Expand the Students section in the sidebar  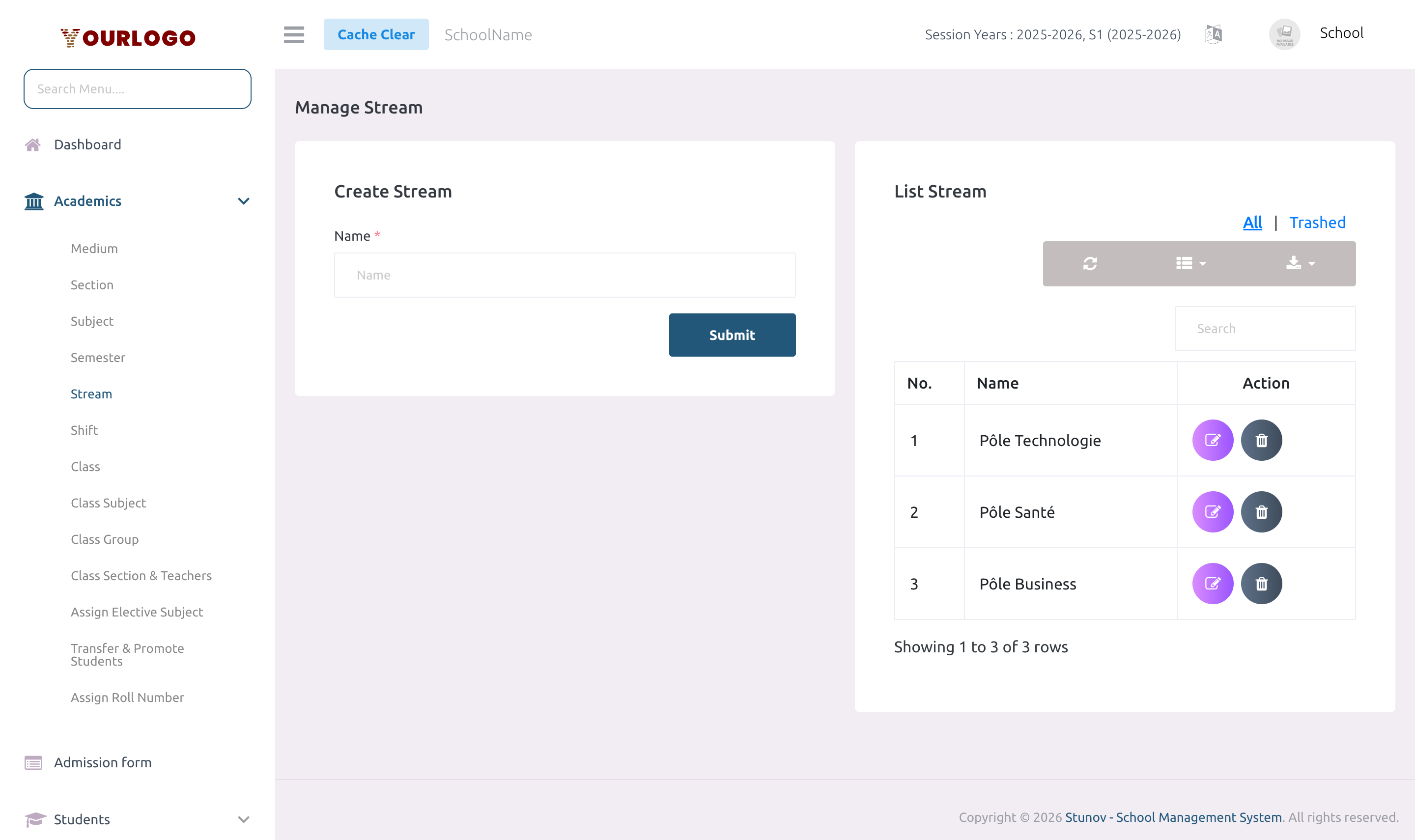coord(244,819)
